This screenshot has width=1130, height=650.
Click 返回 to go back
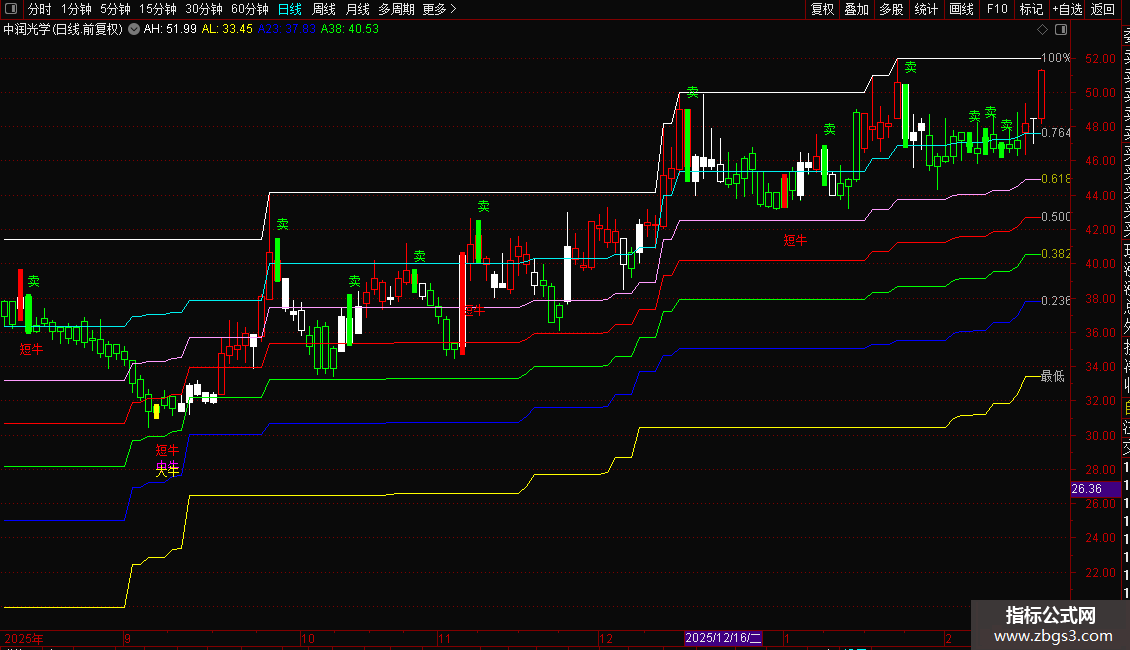tap(1103, 9)
